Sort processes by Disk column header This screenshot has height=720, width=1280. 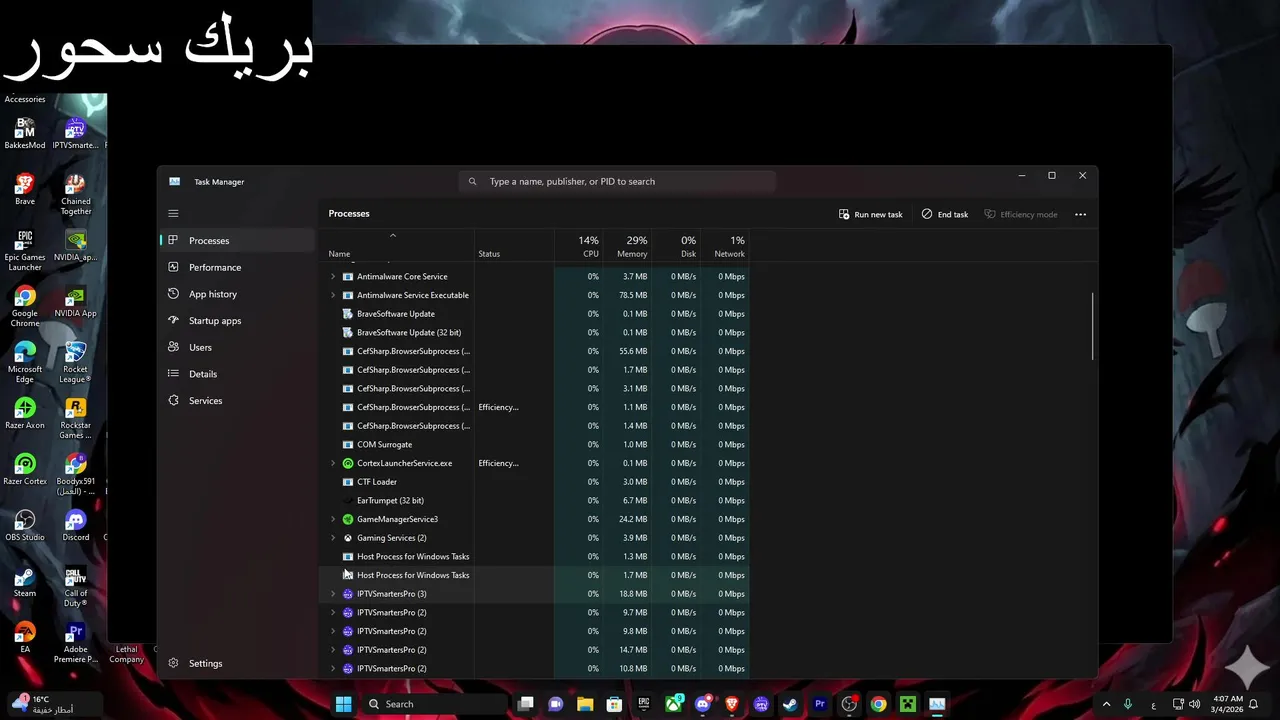pyautogui.click(x=676, y=246)
